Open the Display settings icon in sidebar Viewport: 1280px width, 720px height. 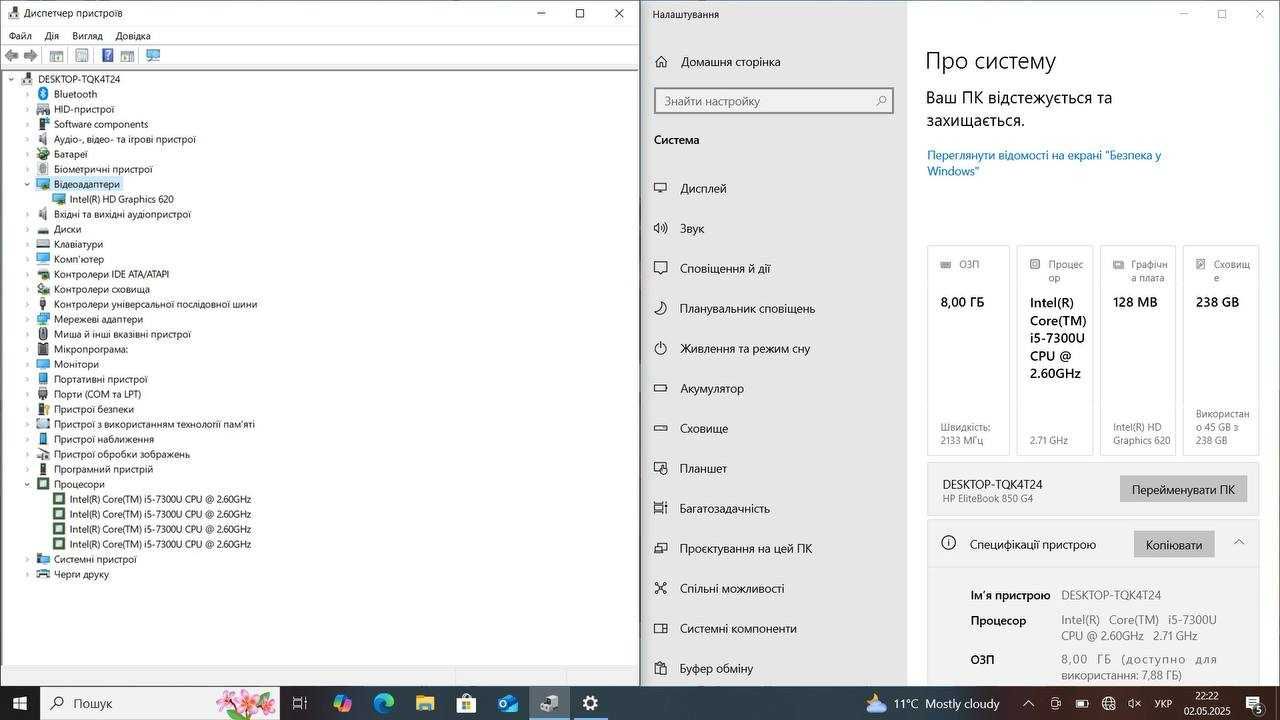(660, 188)
